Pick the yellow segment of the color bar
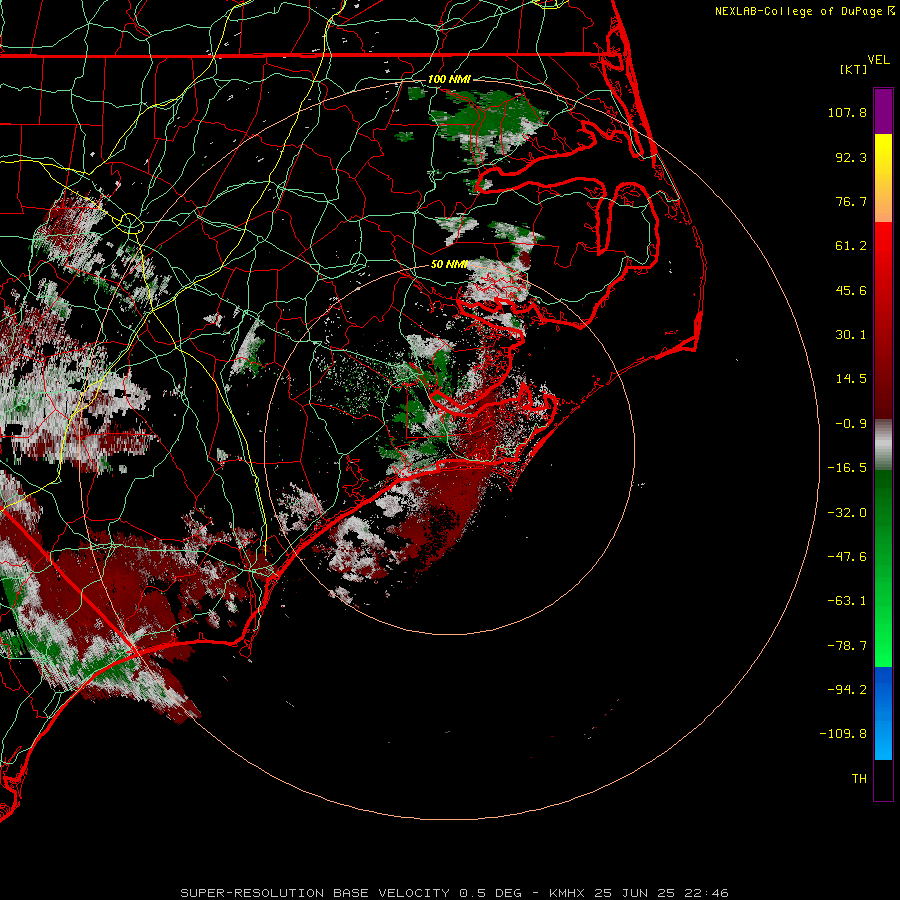 883,155
